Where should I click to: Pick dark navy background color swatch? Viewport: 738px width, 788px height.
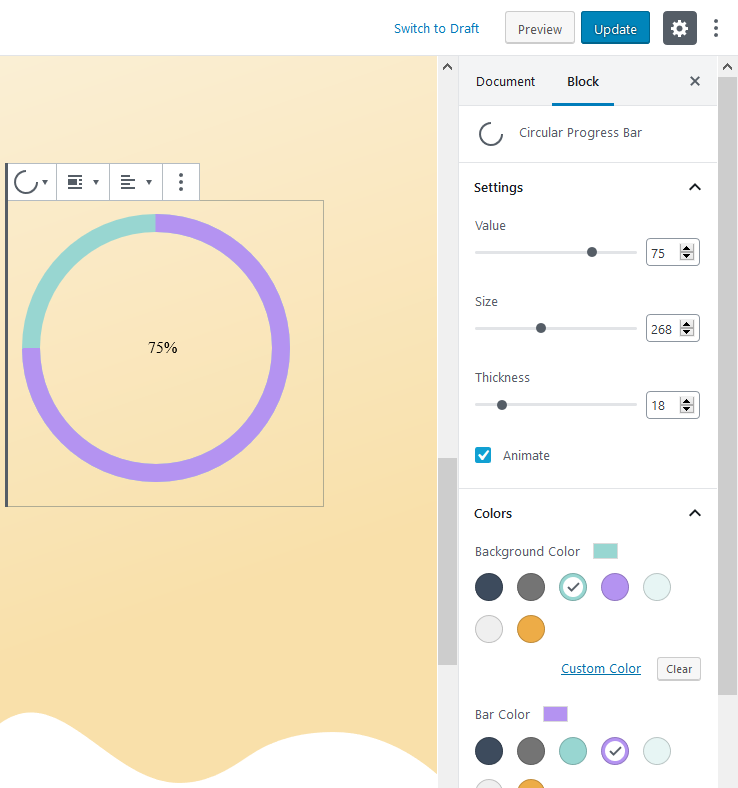[x=488, y=586]
